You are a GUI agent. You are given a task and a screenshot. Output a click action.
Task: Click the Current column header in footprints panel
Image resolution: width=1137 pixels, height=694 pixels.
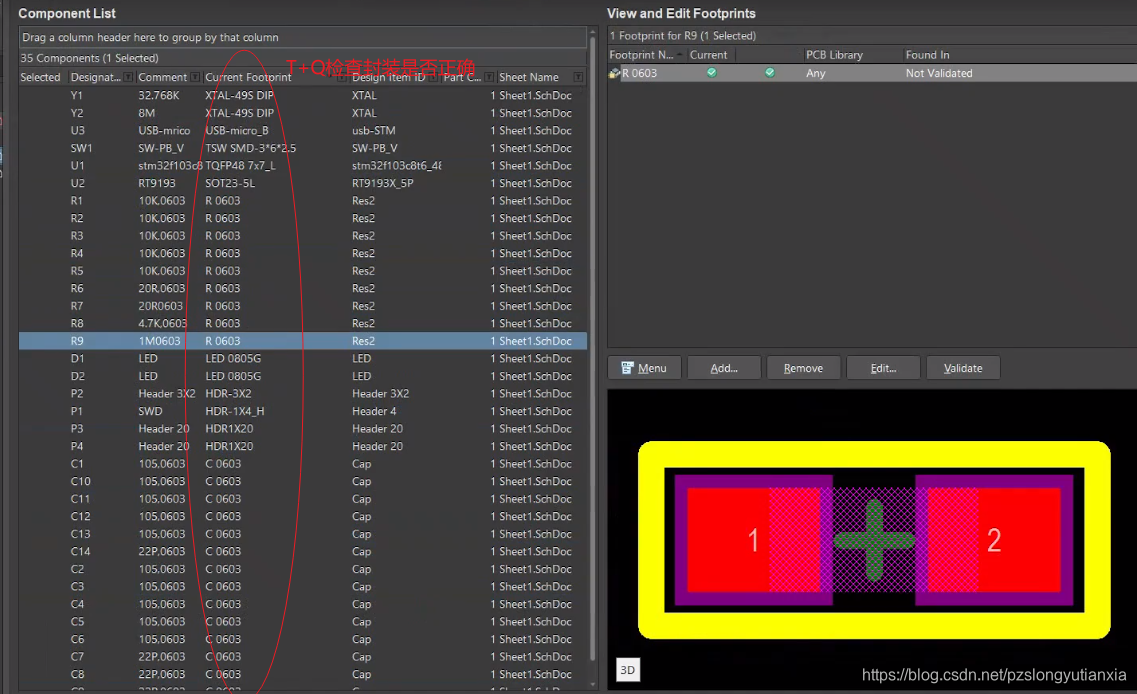(x=708, y=54)
